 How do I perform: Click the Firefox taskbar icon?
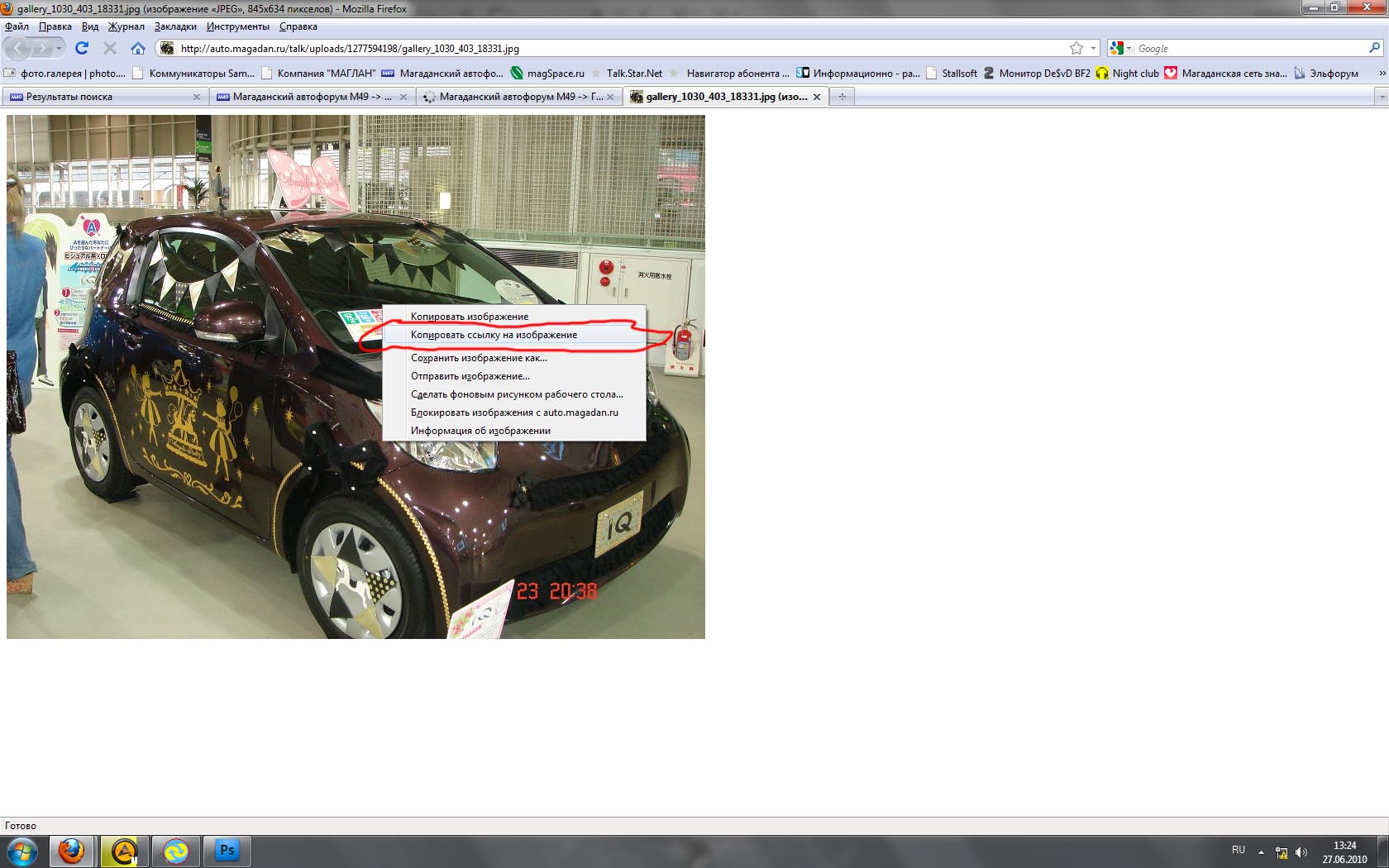coord(71,851)
